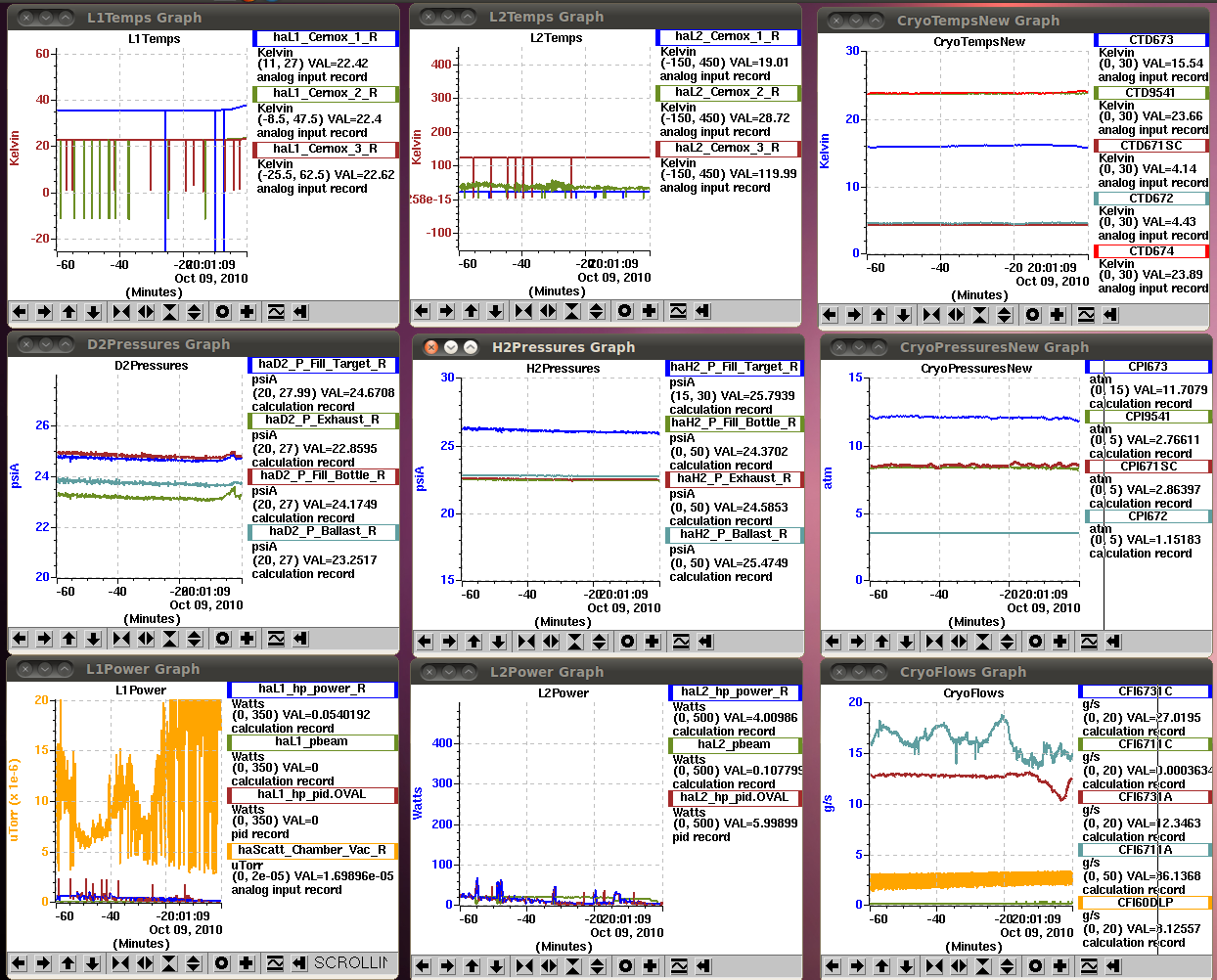
Task: Select haD2_P_Ballast_R legend label
Action: click(x=323, y=532)
